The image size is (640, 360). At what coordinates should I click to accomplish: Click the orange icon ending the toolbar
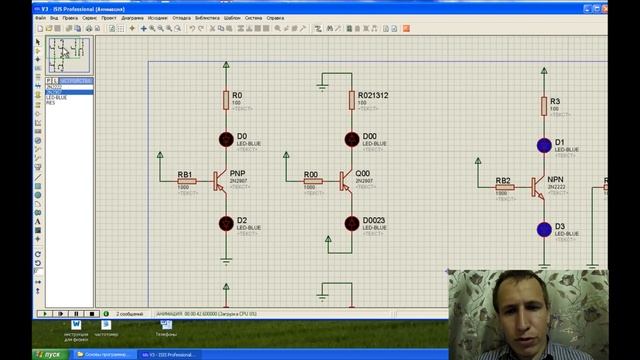pos(406,29)
